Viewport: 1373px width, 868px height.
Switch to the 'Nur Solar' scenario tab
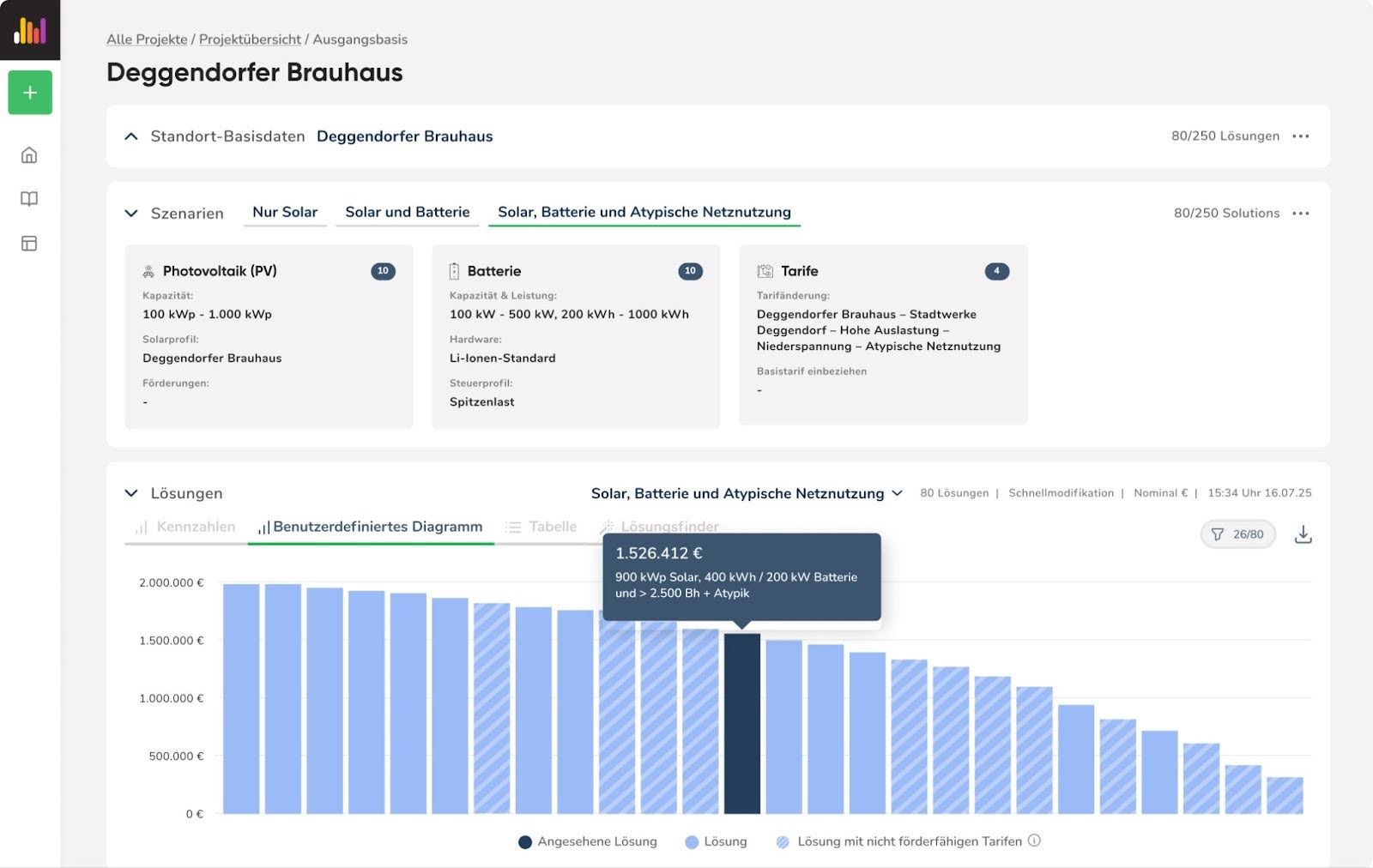click(285, 212)
